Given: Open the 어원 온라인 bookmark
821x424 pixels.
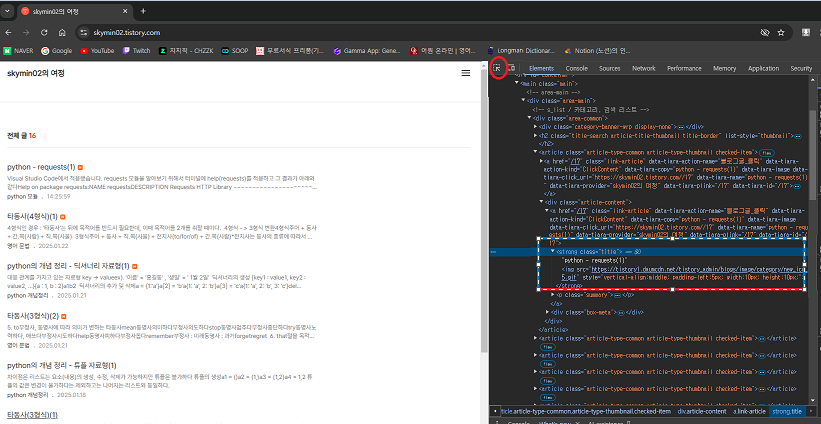Looking at the screenshot, I should point(443,51).
